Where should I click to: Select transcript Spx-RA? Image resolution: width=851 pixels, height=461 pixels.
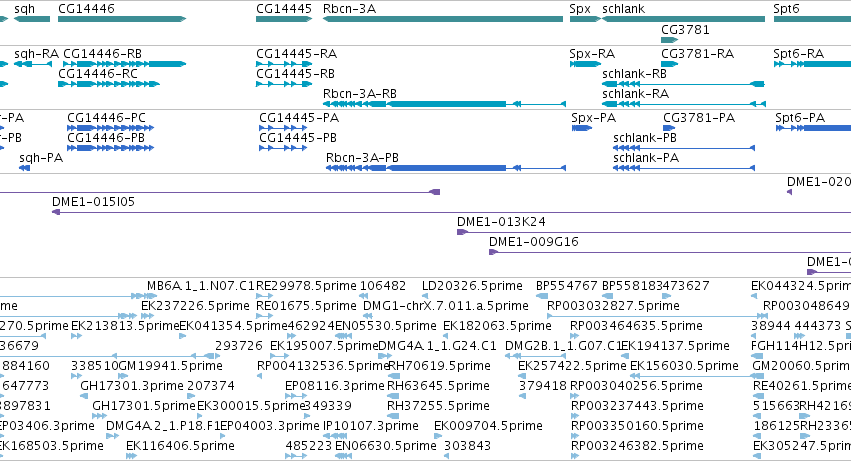point(592,54)
